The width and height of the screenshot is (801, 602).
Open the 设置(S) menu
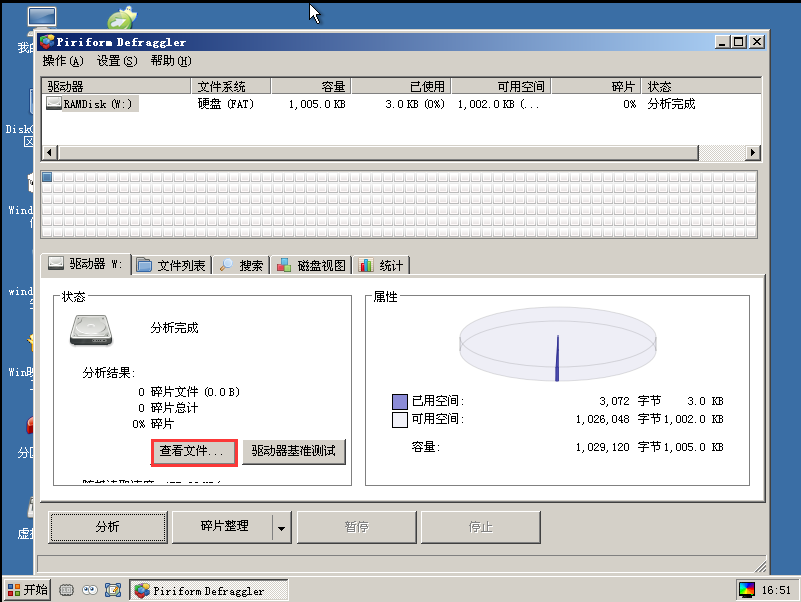115,61
